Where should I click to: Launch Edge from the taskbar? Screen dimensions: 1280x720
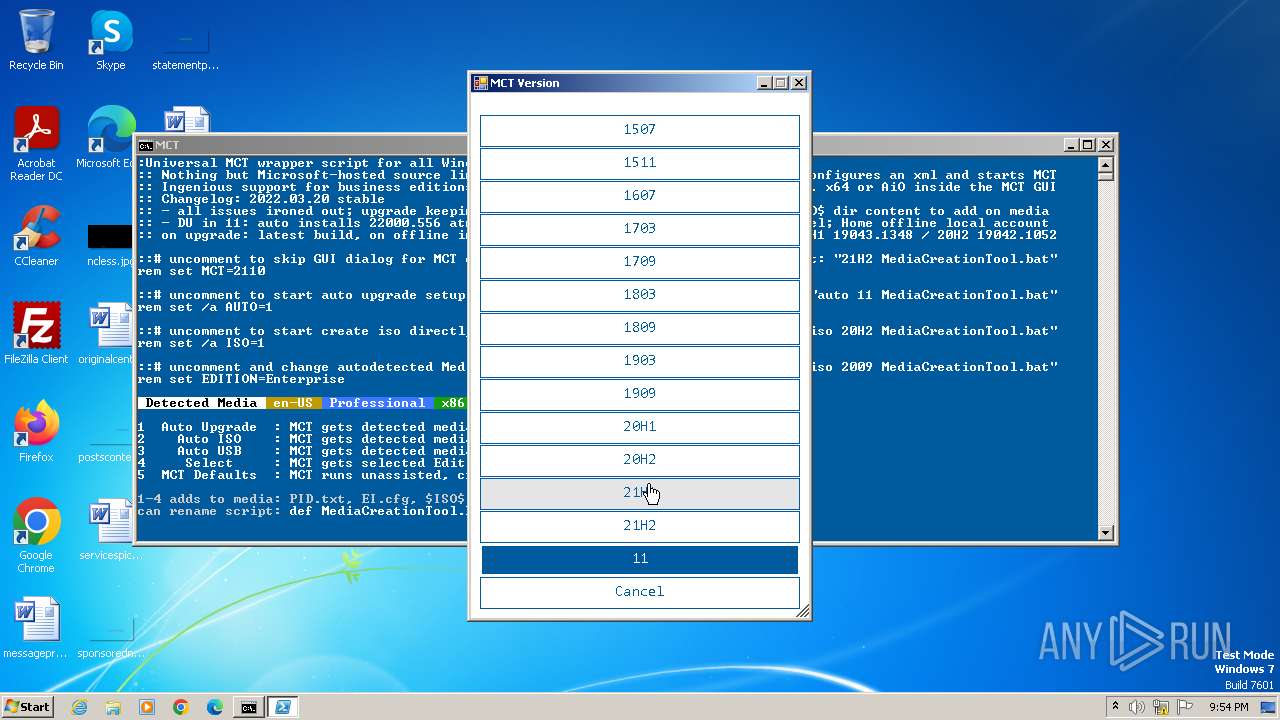coord(215,707)
